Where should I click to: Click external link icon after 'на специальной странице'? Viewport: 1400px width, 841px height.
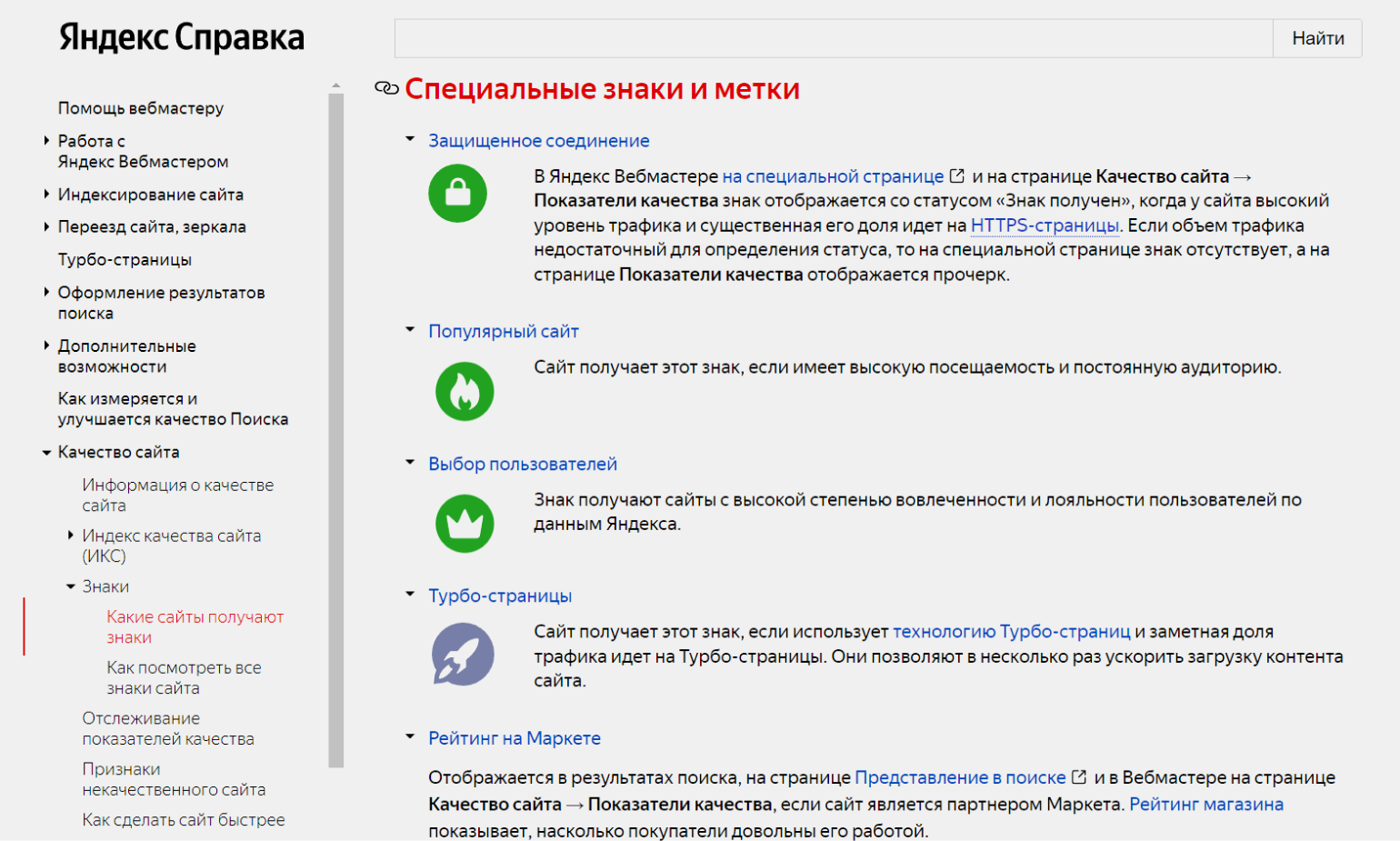click(957, 176)
